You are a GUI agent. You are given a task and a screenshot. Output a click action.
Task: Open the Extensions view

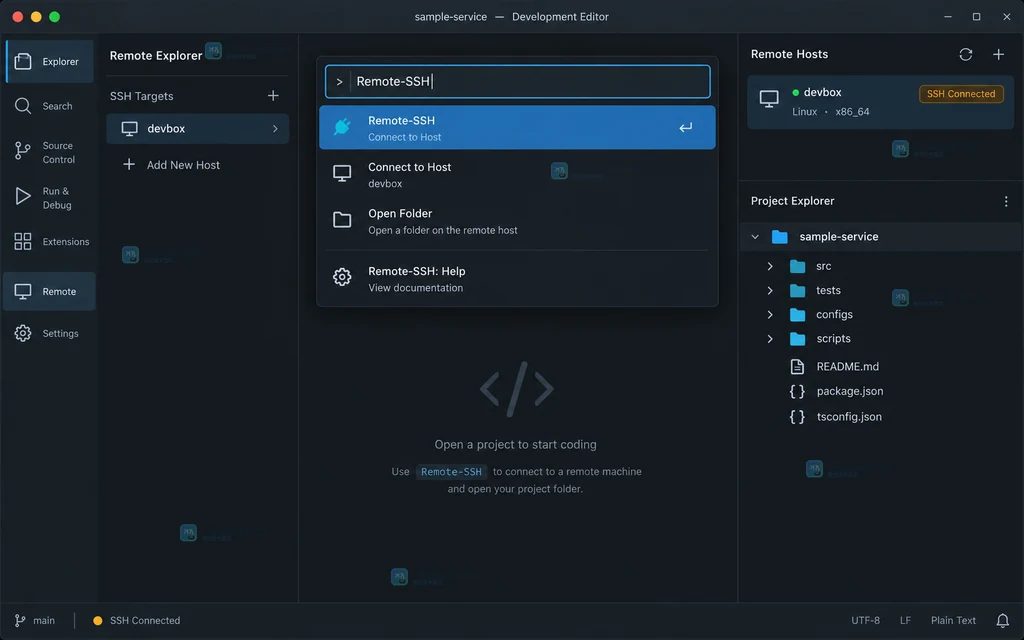coord(50,242)
